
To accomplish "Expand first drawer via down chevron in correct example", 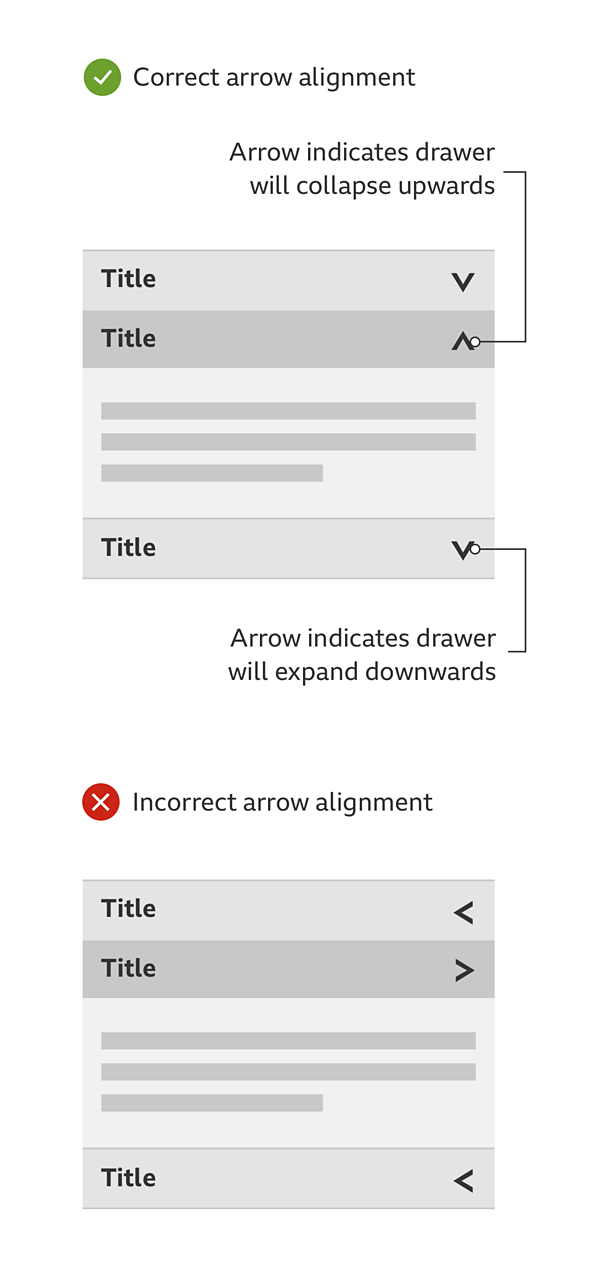I will pos(462,282).
